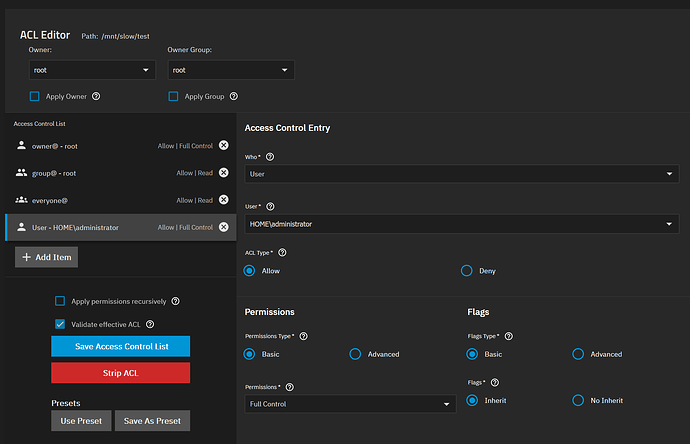Choose Advanced flags type

coord(578,354)
